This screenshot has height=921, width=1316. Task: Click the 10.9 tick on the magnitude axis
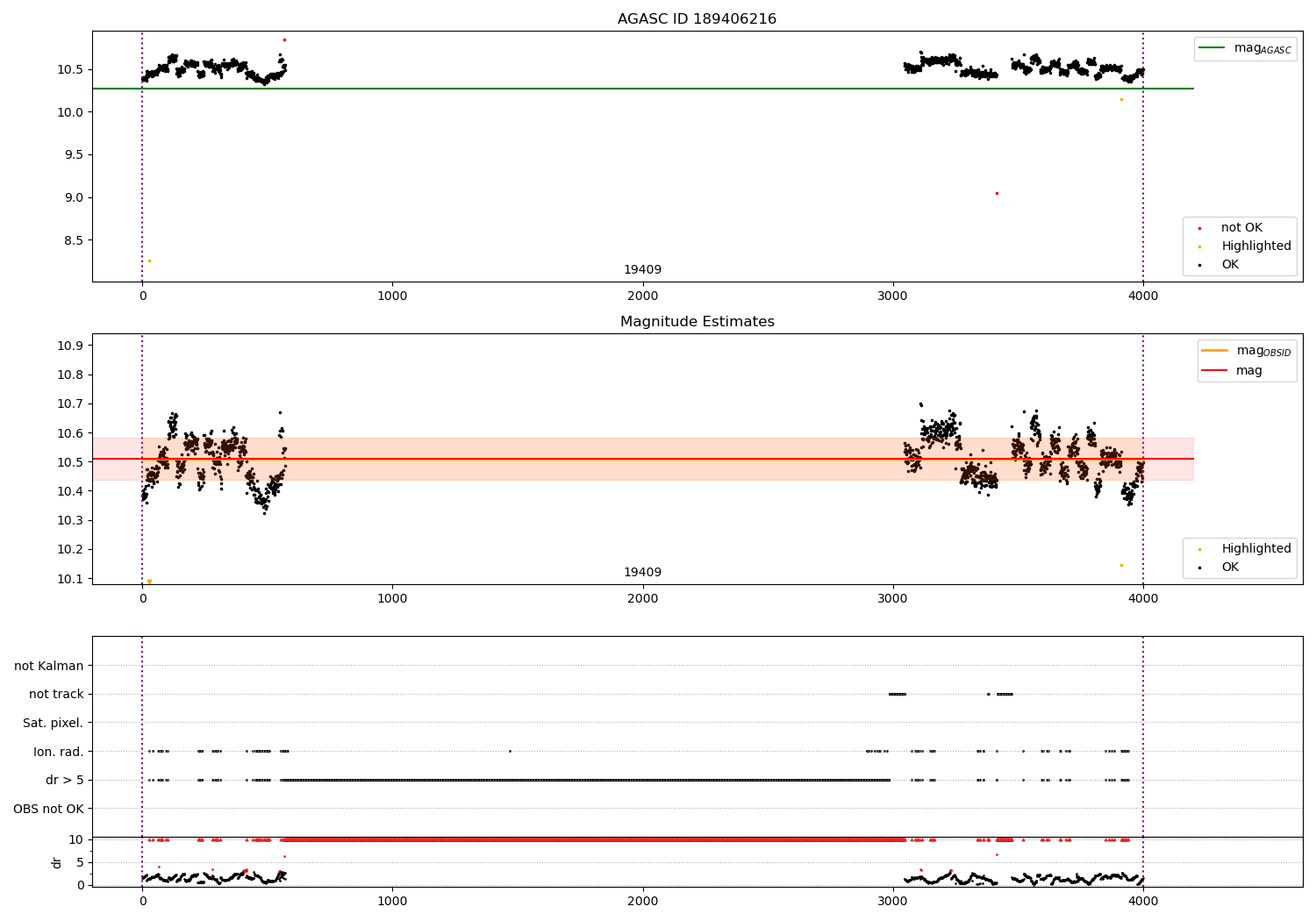72,346
